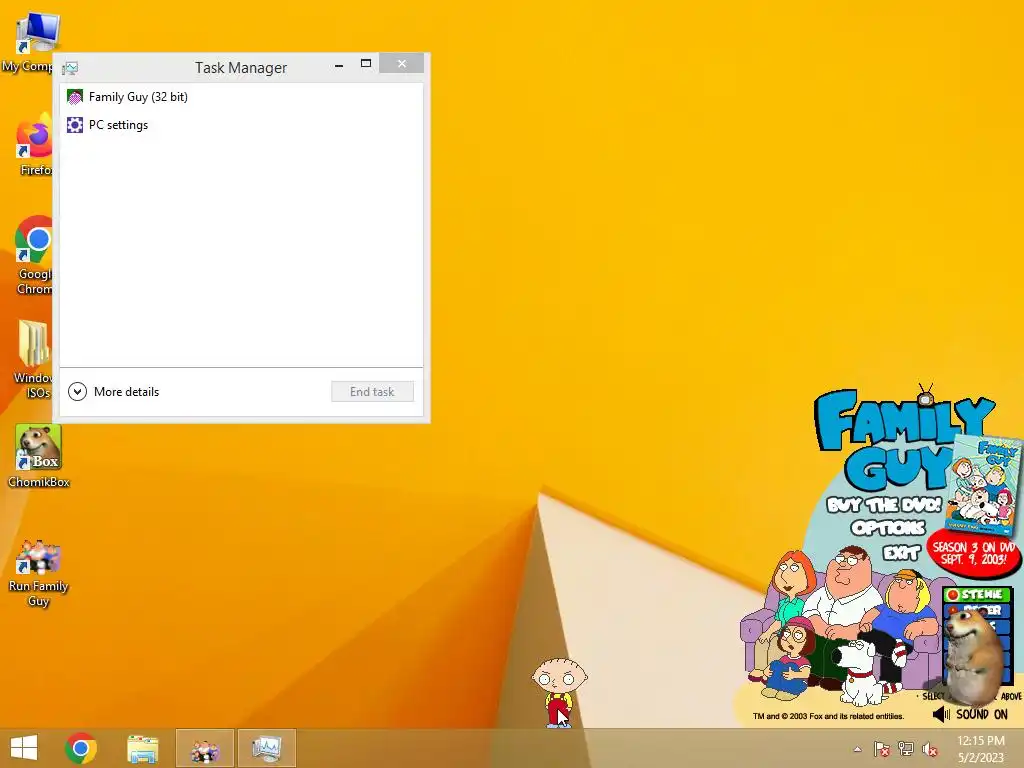Open Chrome from the taskbar
Image resolution: width=1024 pixels, height=768 pixels.
pyautogui.click(x=81, y=748)
